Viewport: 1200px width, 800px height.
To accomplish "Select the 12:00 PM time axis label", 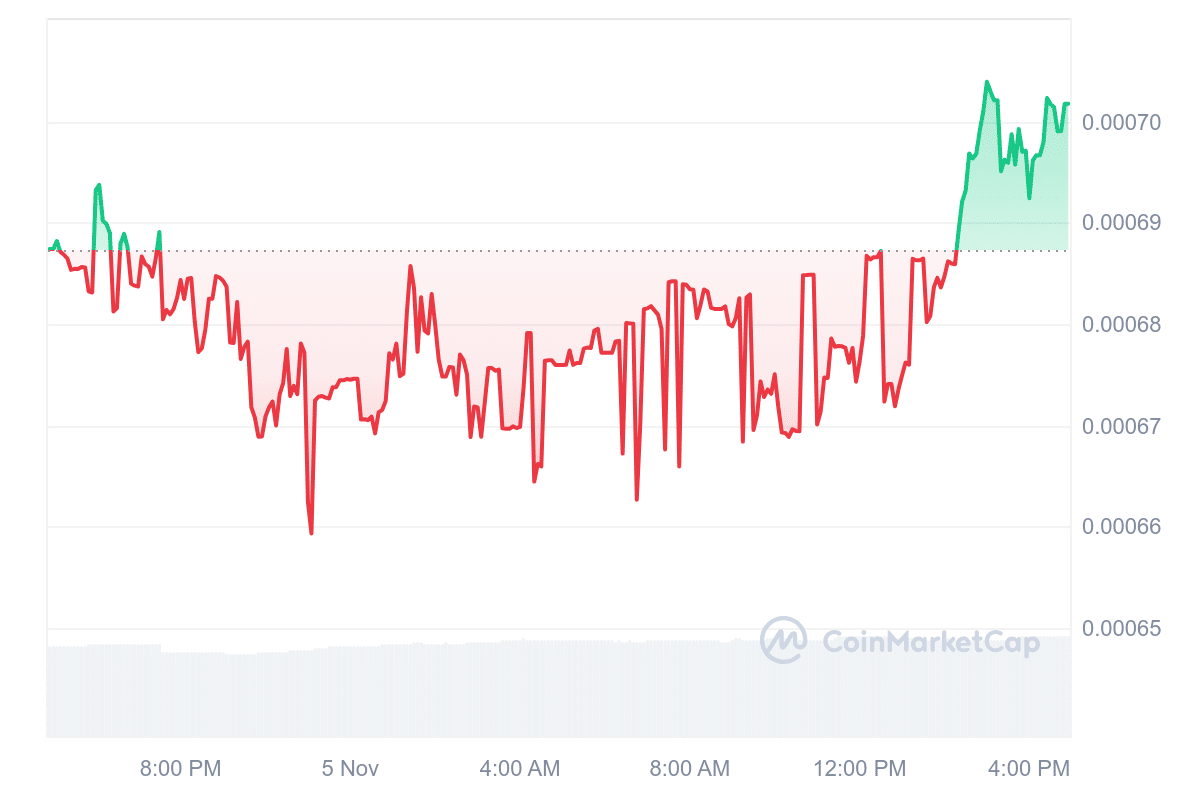I will 860,769.
